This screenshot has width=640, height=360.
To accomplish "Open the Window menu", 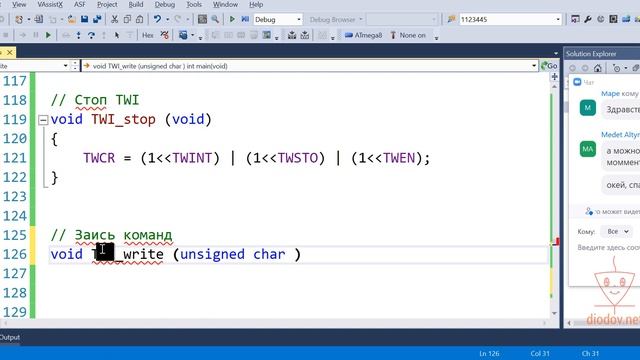I will [225, 4].
